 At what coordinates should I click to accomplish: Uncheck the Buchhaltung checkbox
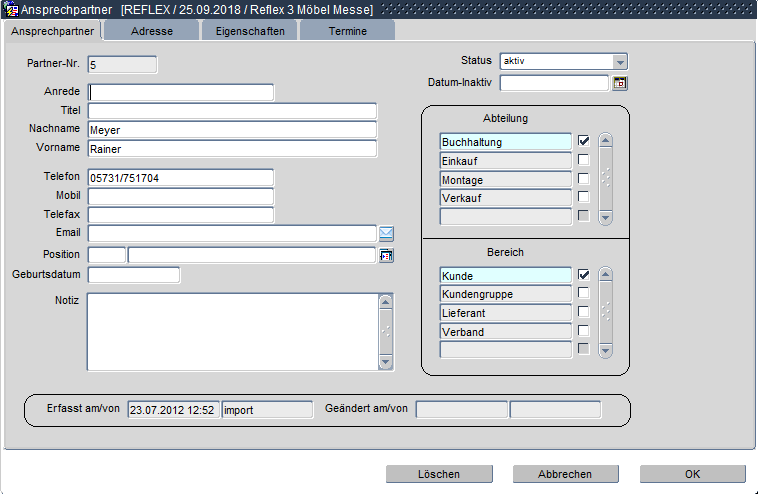click(584, 142)
